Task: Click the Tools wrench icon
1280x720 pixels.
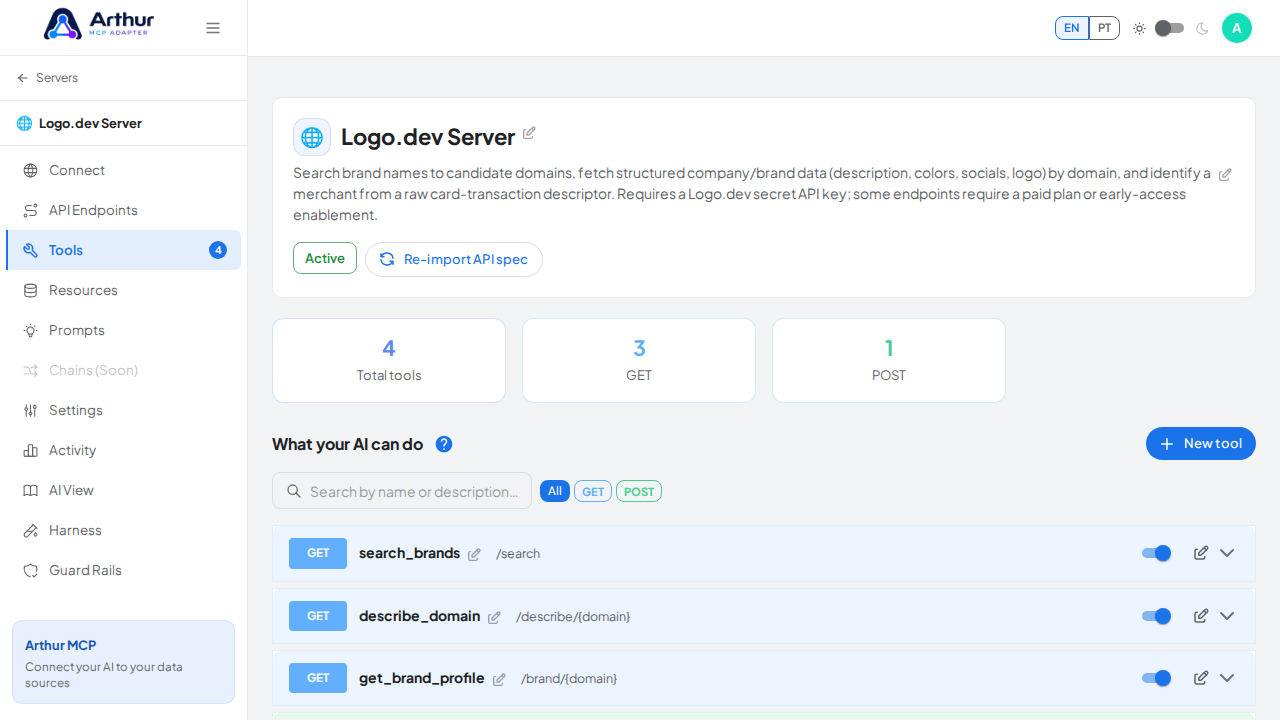Action: (x=31, y=250)
